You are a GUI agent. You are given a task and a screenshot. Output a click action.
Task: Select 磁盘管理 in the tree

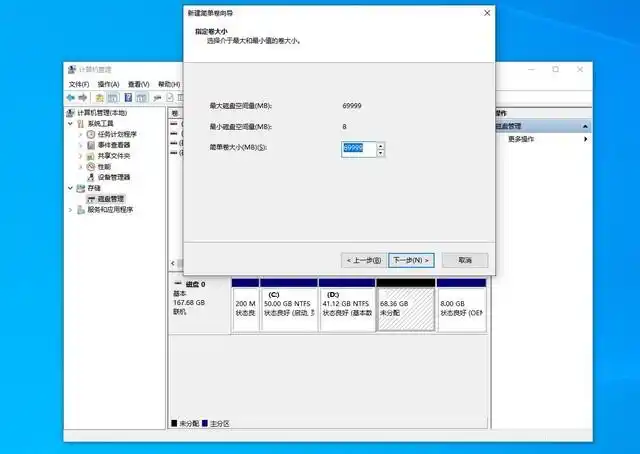(x=111, y=199)
